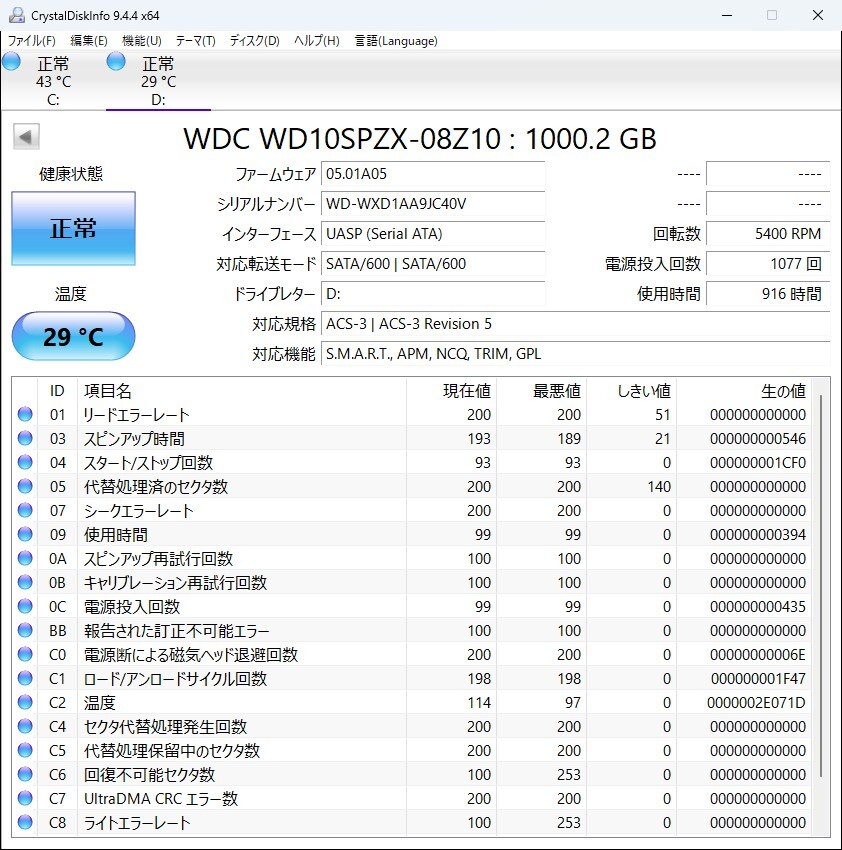This screenshot has width=842, height=850.
Task: Click status orb for 09 使用時間
Action: point(25,534)
